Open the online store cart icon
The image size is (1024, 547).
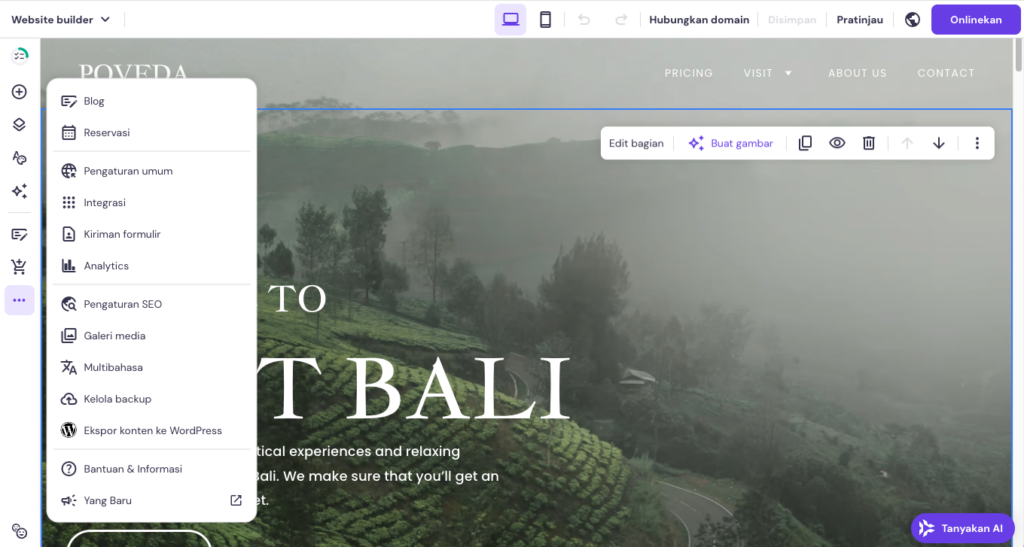(x=19, y=266)
